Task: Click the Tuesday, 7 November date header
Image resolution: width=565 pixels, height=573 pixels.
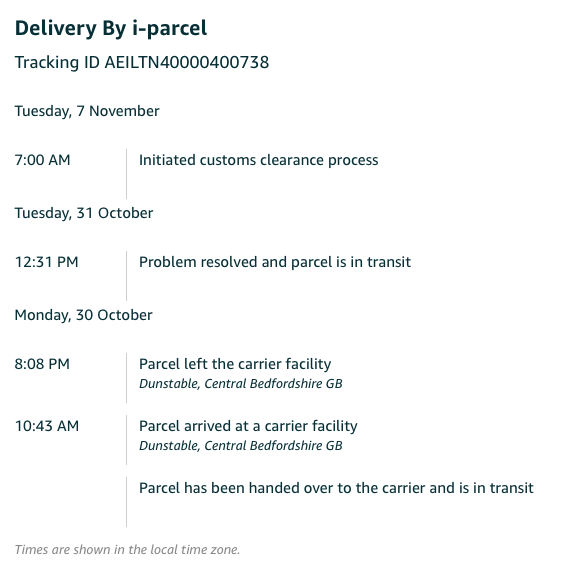Action: click(x=87, y=111)
